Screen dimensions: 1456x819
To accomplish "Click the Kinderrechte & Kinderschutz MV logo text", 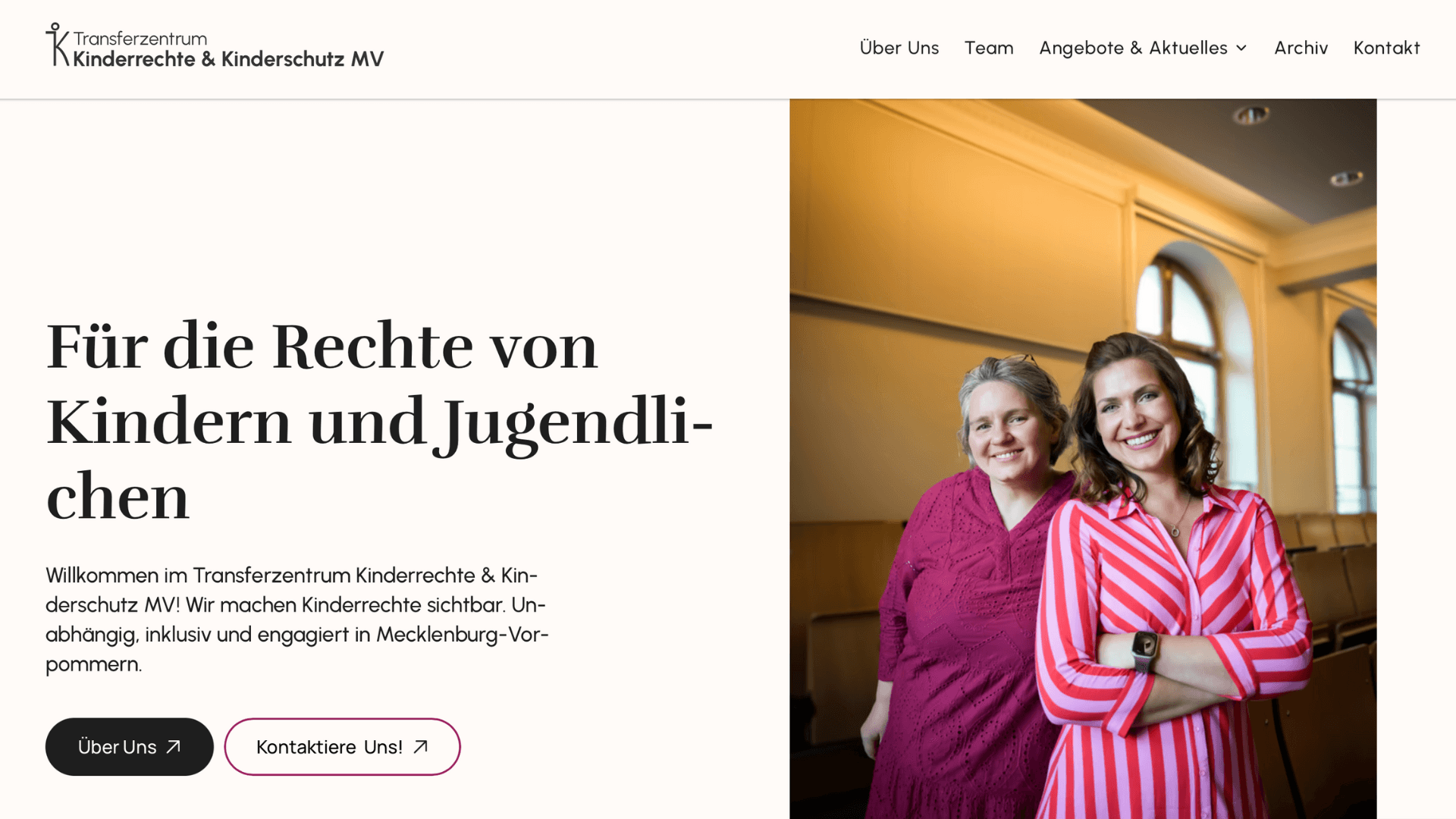I will click(x=228, y=58).
